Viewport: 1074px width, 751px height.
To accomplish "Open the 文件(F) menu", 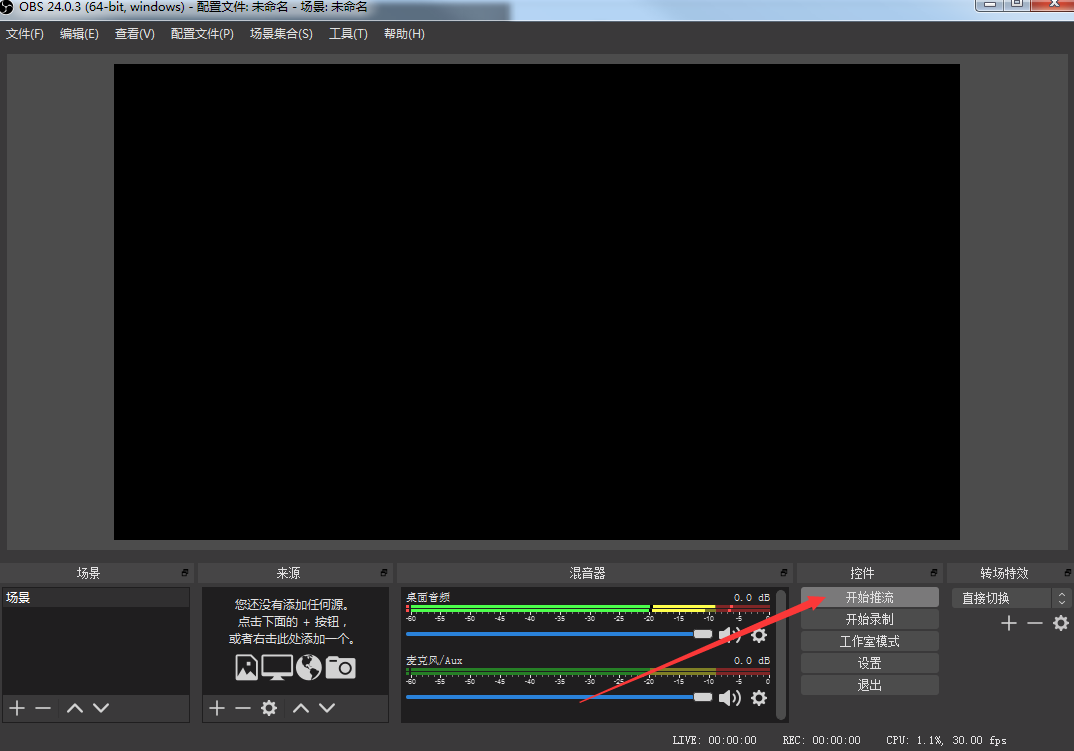I will point(25,34).
